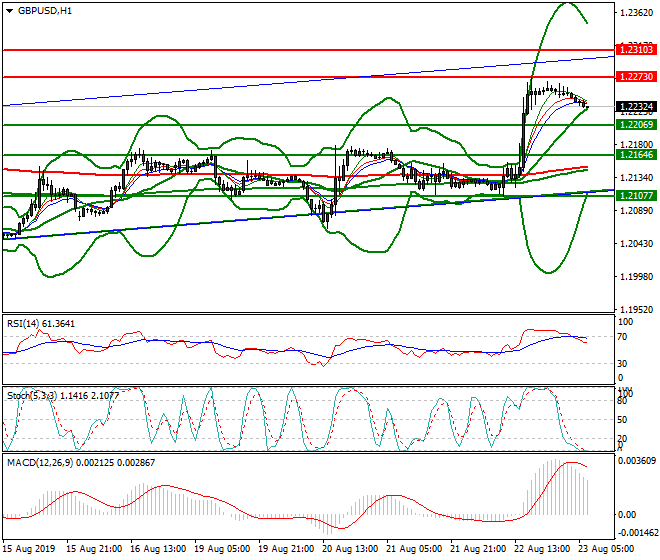Click the 1.19520 price scale value
The width and height of the screenshot is (660, 560).
click(x=637, y=309)
